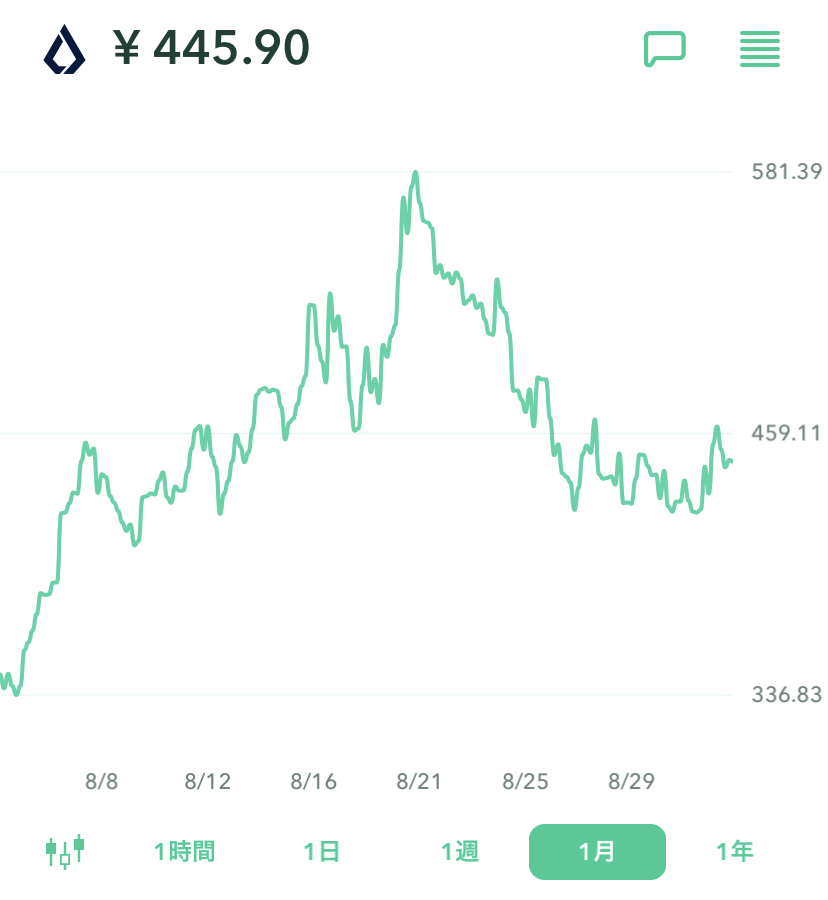Click the 336.83 price axis label
Image resolution: width=828 pixels, height=900 pixels.
(x=787, y=695)
